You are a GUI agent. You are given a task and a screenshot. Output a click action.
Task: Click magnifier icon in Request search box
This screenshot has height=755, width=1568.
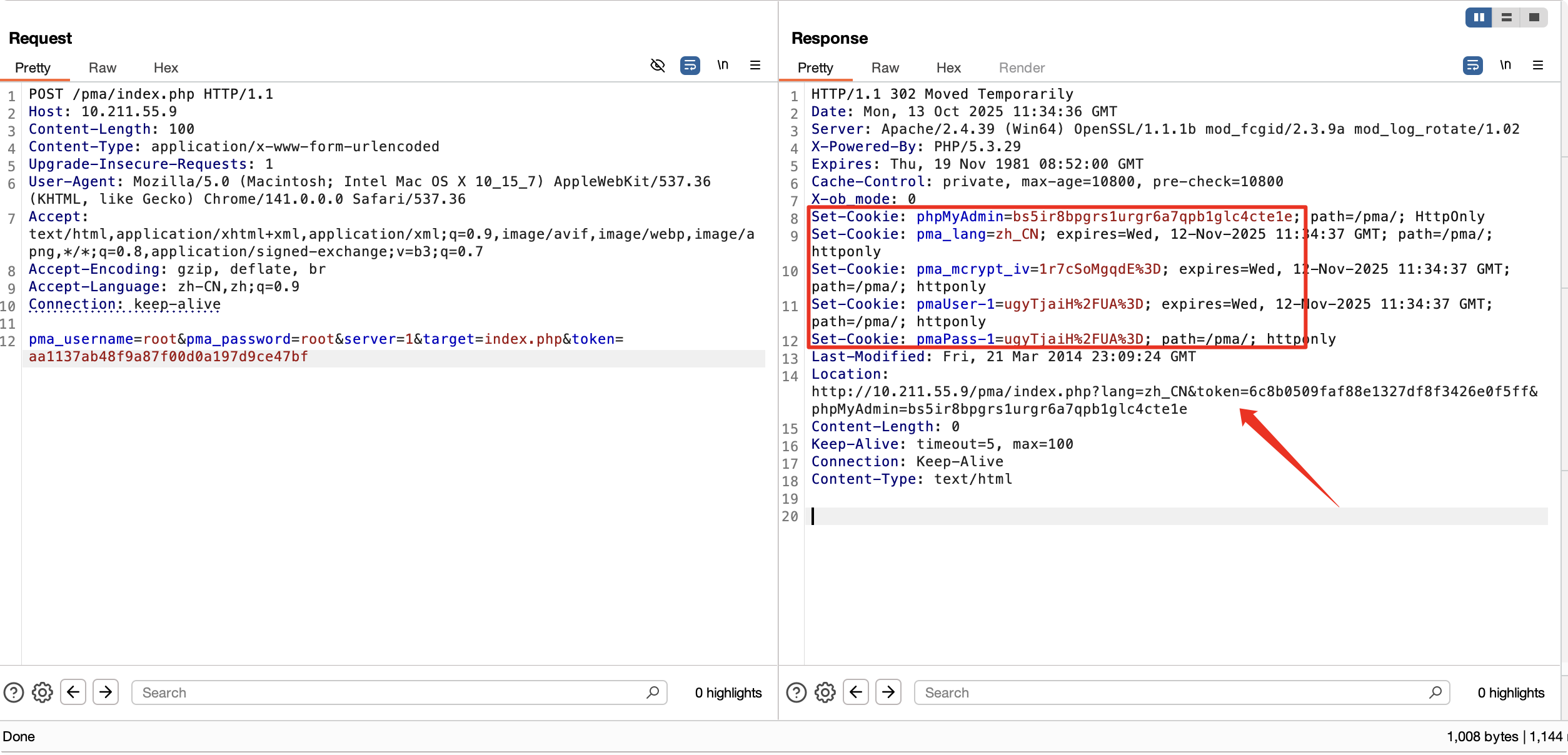click(x=653, y=692)
